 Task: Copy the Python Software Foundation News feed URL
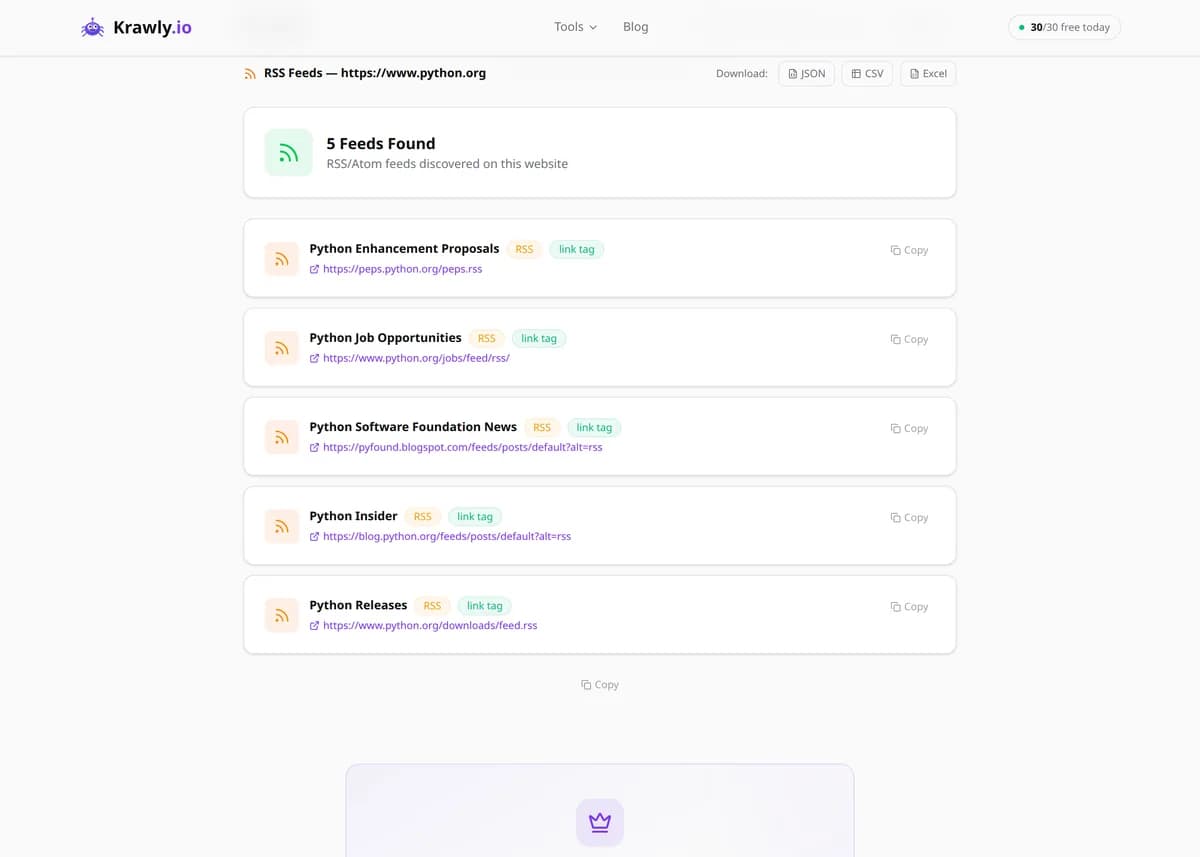pyautogui.click(x=909, y=428)
